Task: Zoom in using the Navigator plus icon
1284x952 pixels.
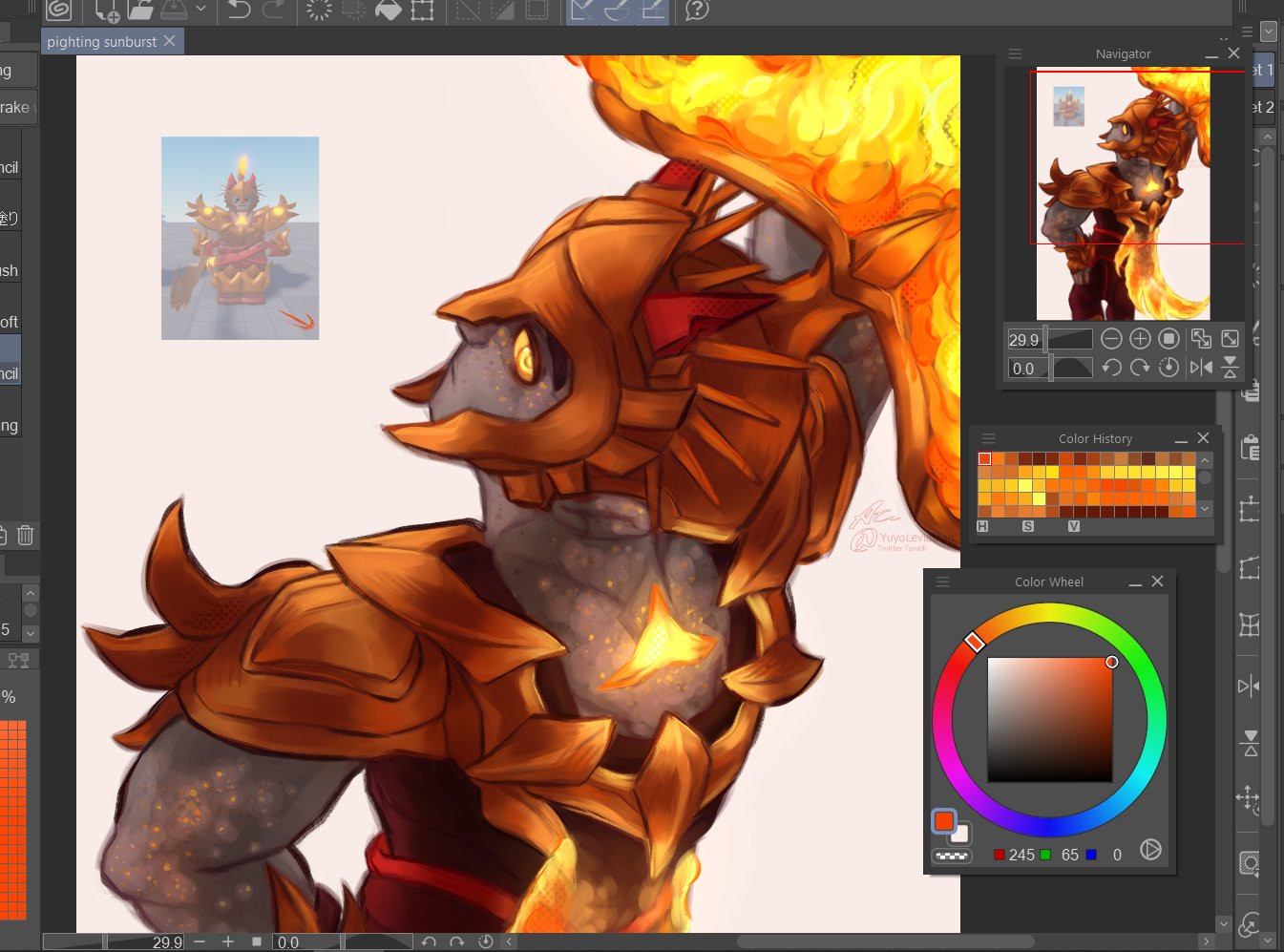Action: click(x=1140, y=339)
